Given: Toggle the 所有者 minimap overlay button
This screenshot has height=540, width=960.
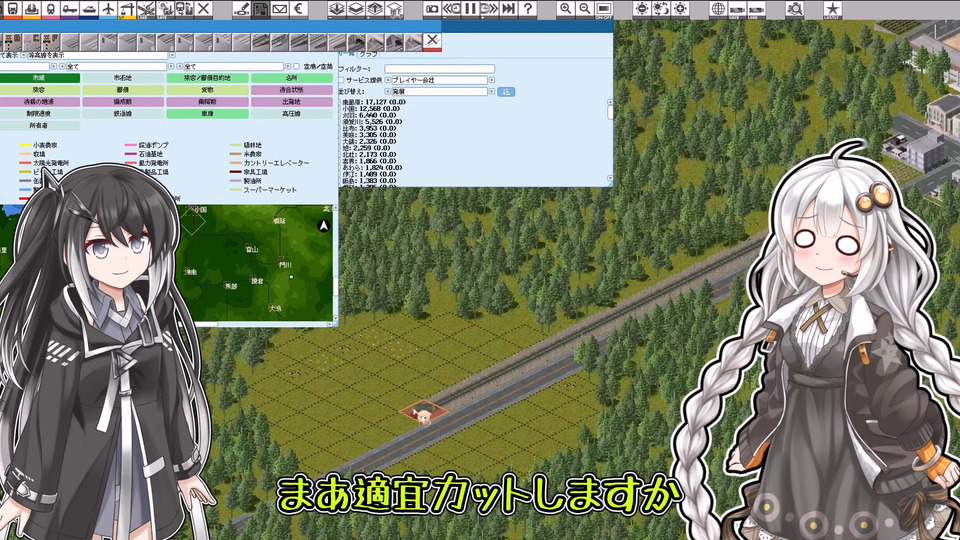Looking at the screenshot, I should click(40, 126).
